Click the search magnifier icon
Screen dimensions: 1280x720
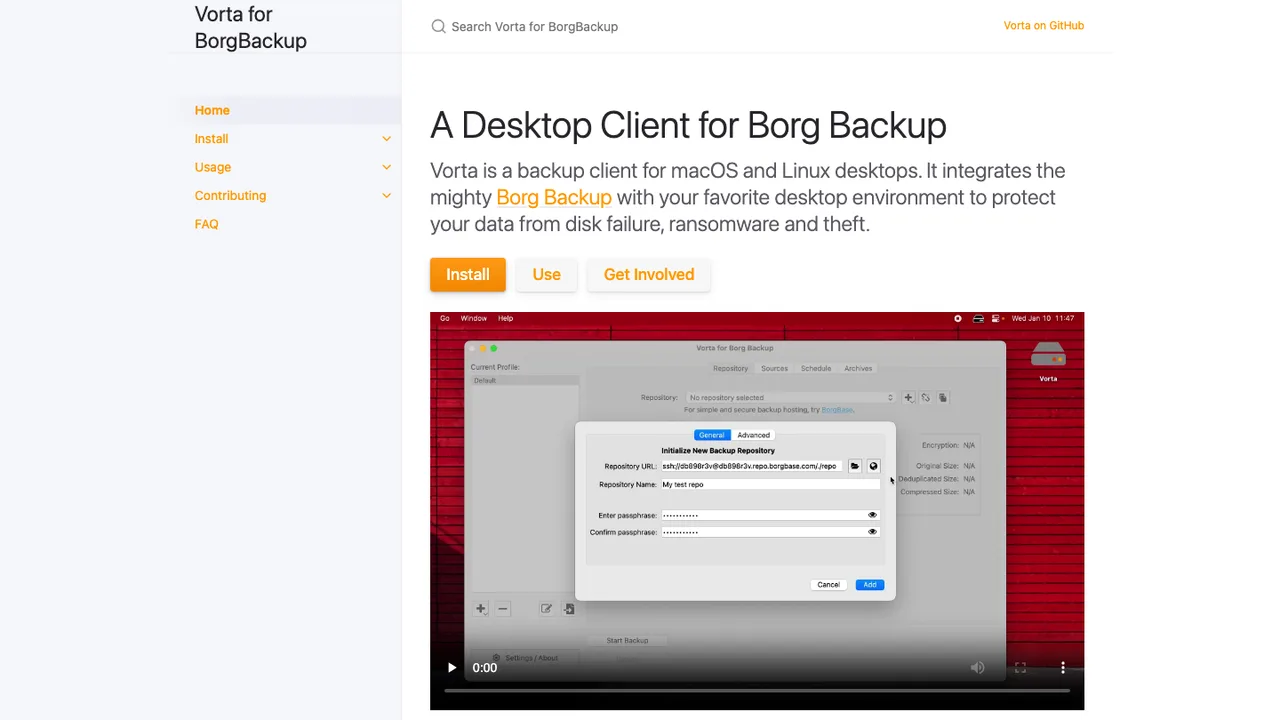(x=438, y=27)
